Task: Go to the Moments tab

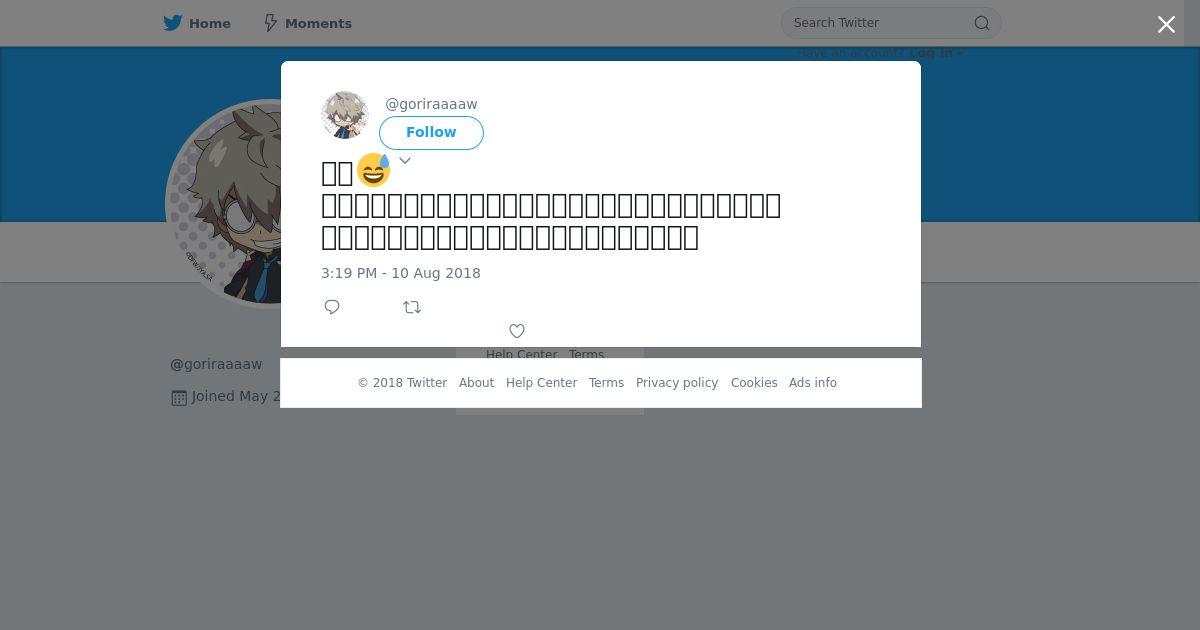Action: point(307,23)
